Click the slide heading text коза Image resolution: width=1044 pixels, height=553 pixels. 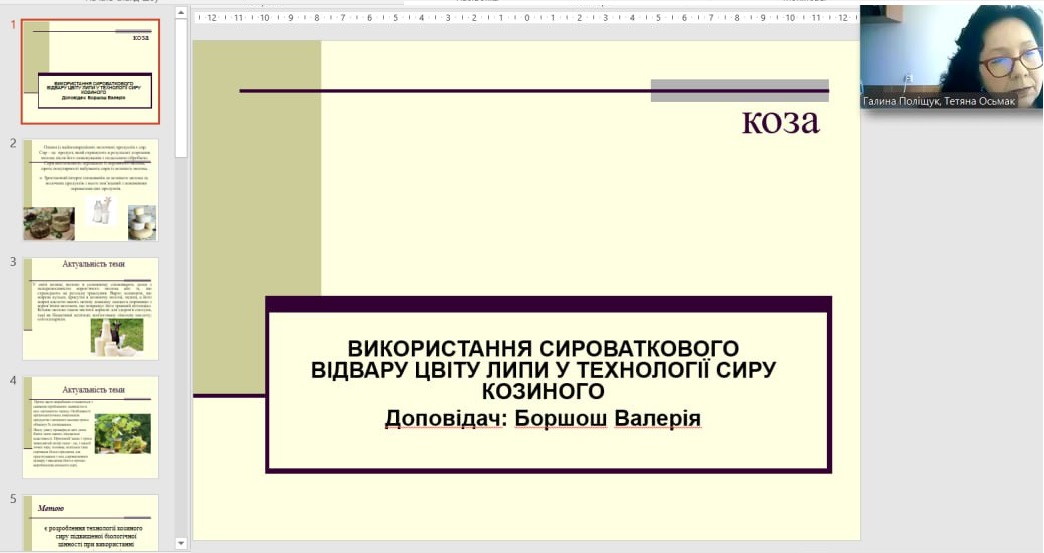[780, 121]
